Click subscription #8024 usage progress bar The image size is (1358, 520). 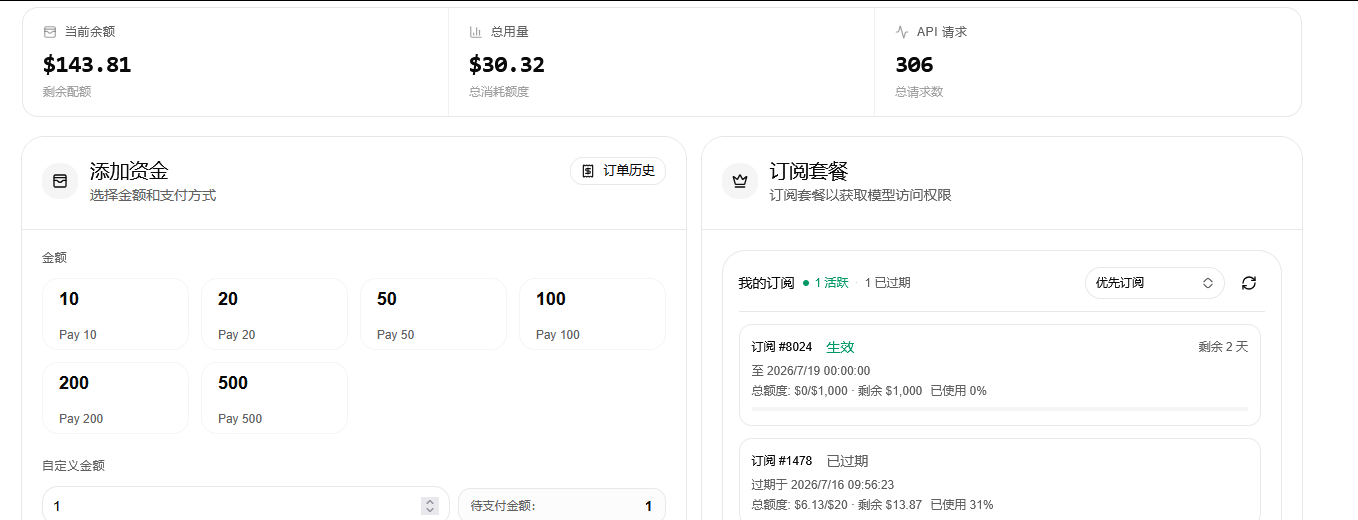1000,409
